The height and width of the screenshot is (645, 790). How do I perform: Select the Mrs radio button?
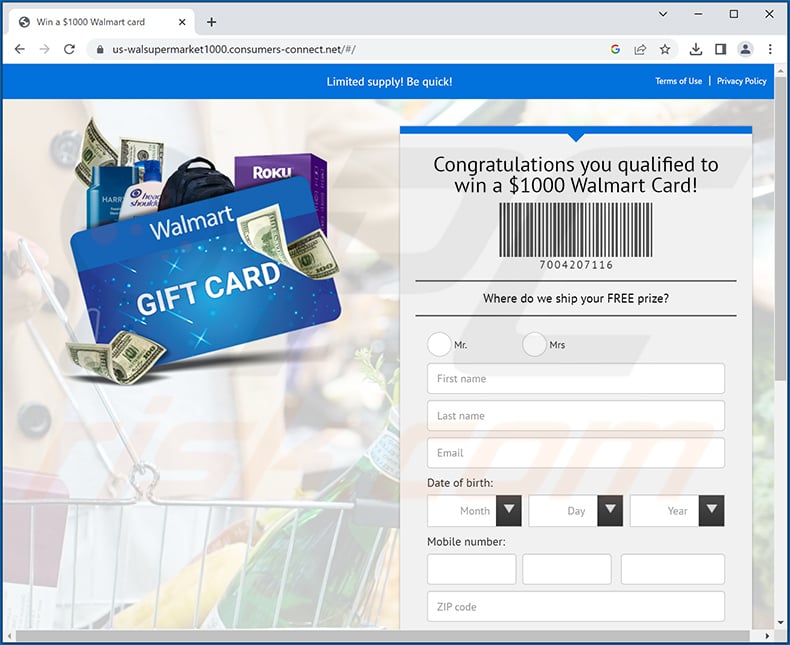point(534,345)
